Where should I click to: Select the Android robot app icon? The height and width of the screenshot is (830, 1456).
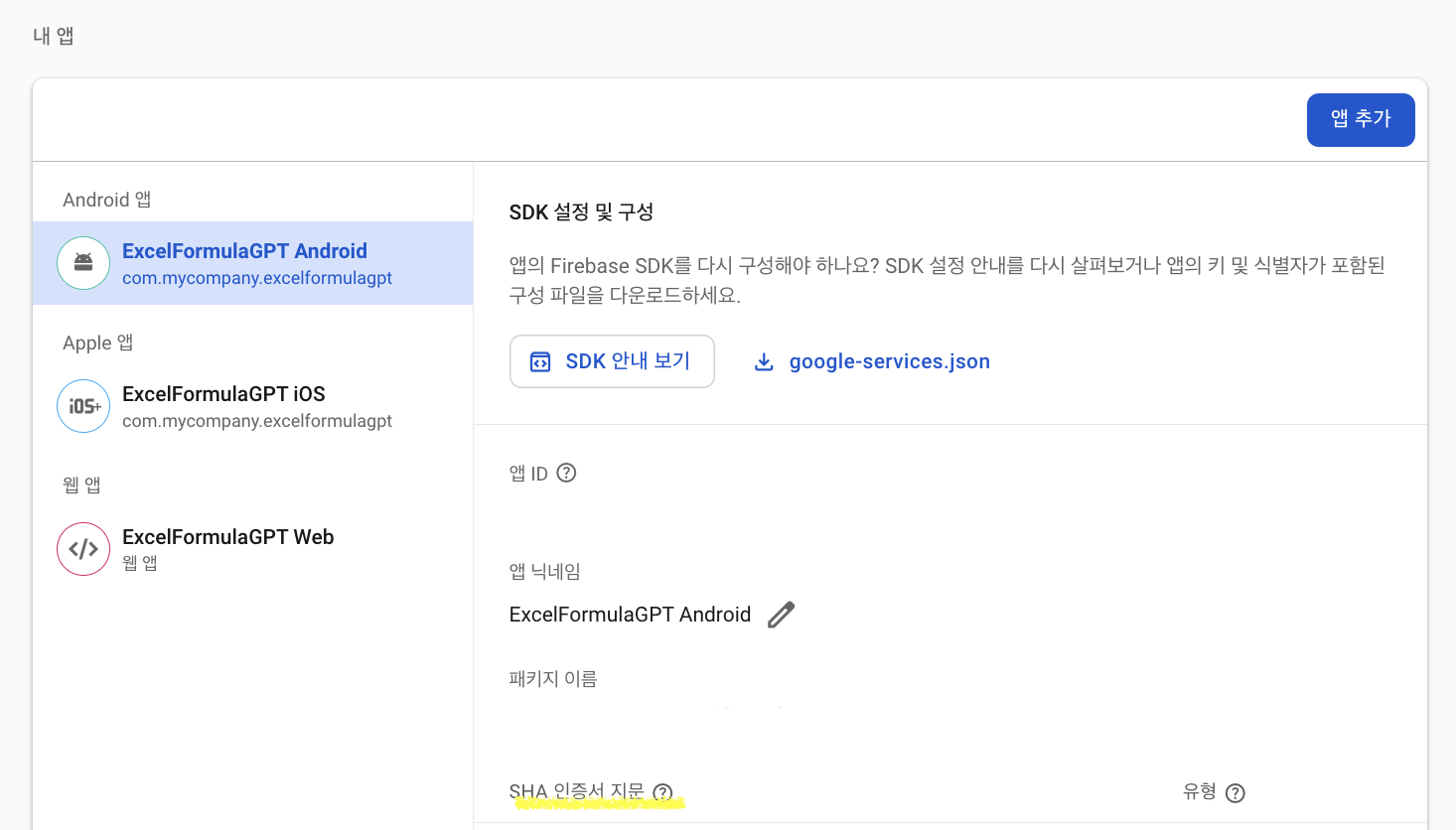pyautogui.click(x=83, y=263)
